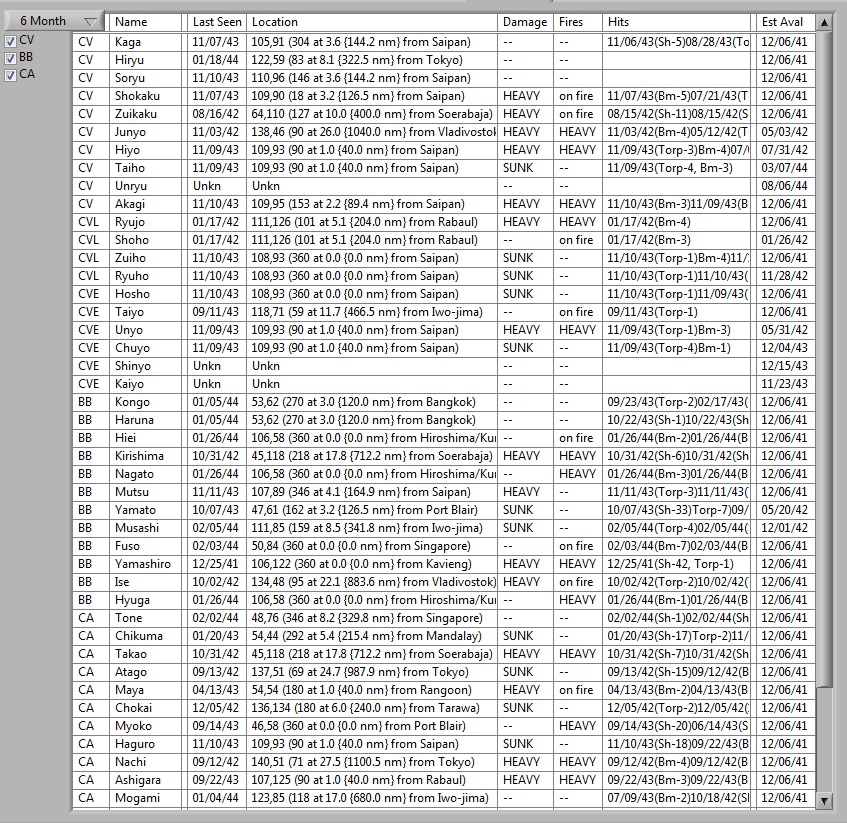Toggle the CA ship type checkbox
The width and height of the screenshot is (847, 823).
coord(10,76)
